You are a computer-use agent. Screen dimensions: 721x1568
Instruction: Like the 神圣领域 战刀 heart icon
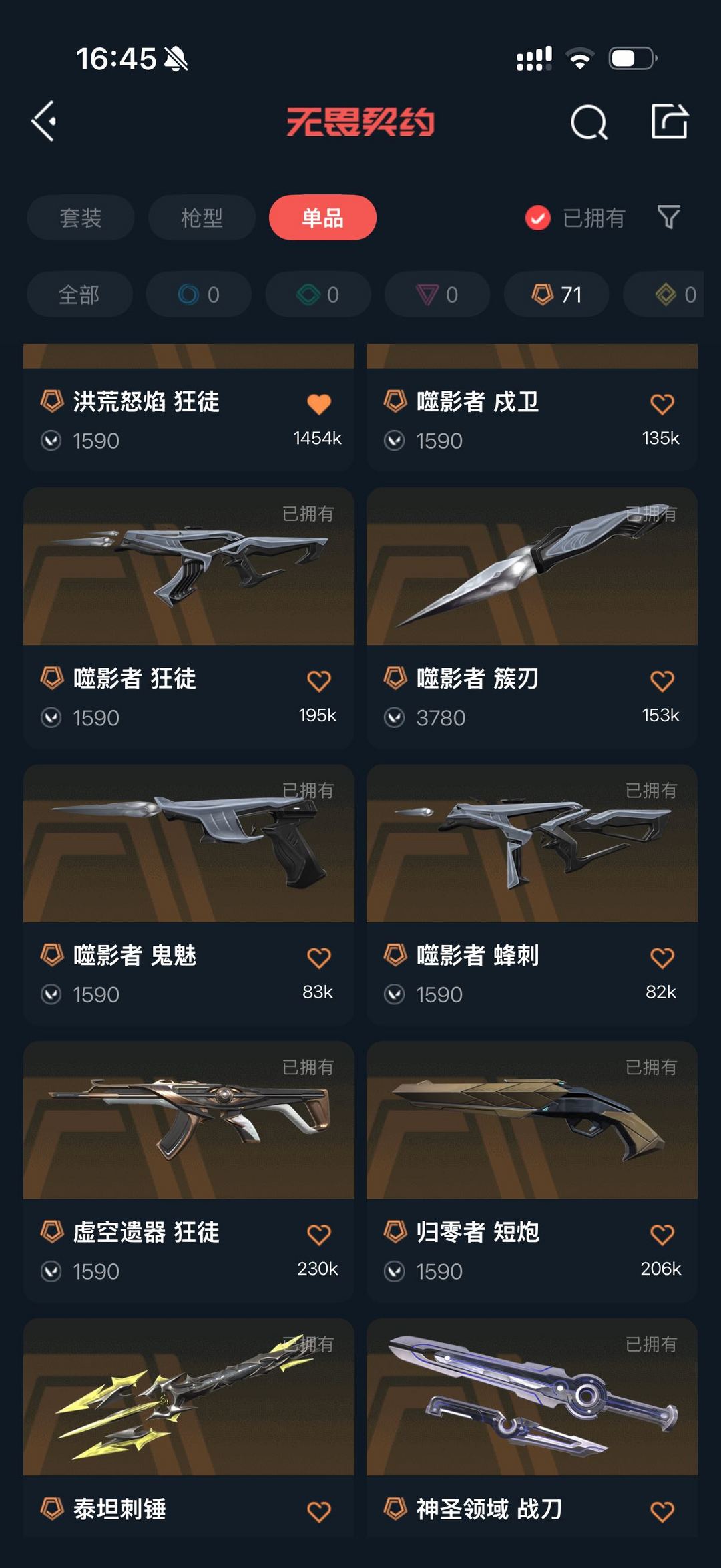[x=662, y=1511]
